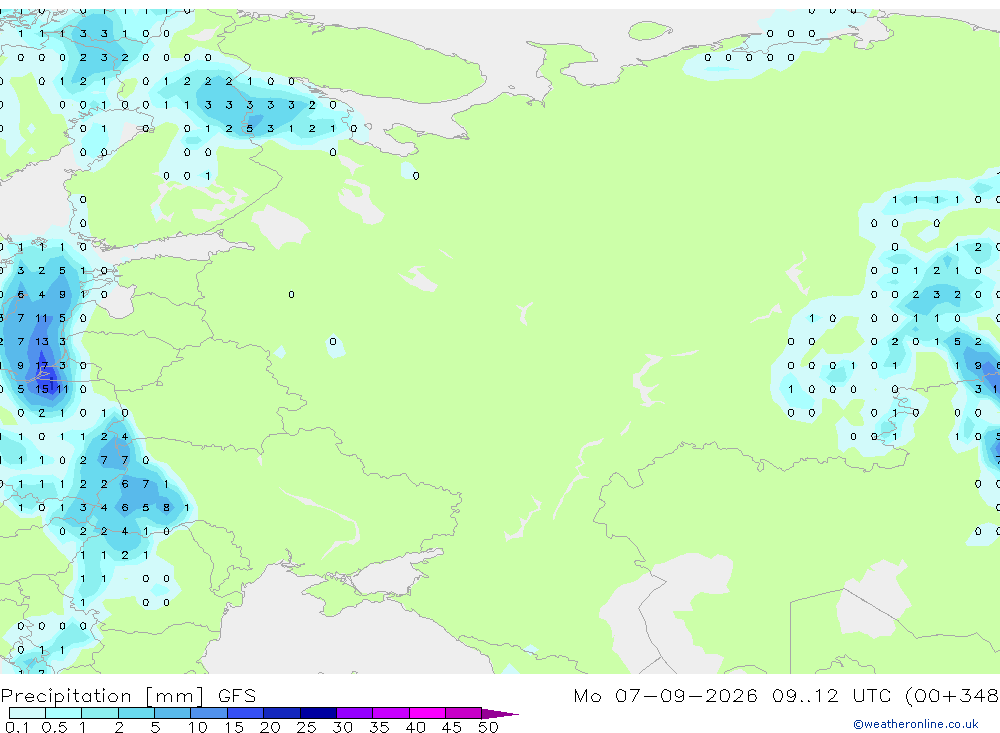Click the legend label "25"

click(x=306, y=727)
